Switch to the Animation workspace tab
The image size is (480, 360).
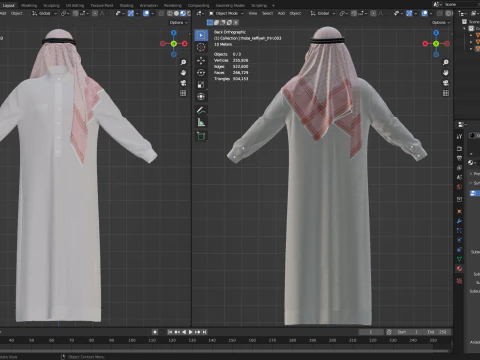coord(149,5)
